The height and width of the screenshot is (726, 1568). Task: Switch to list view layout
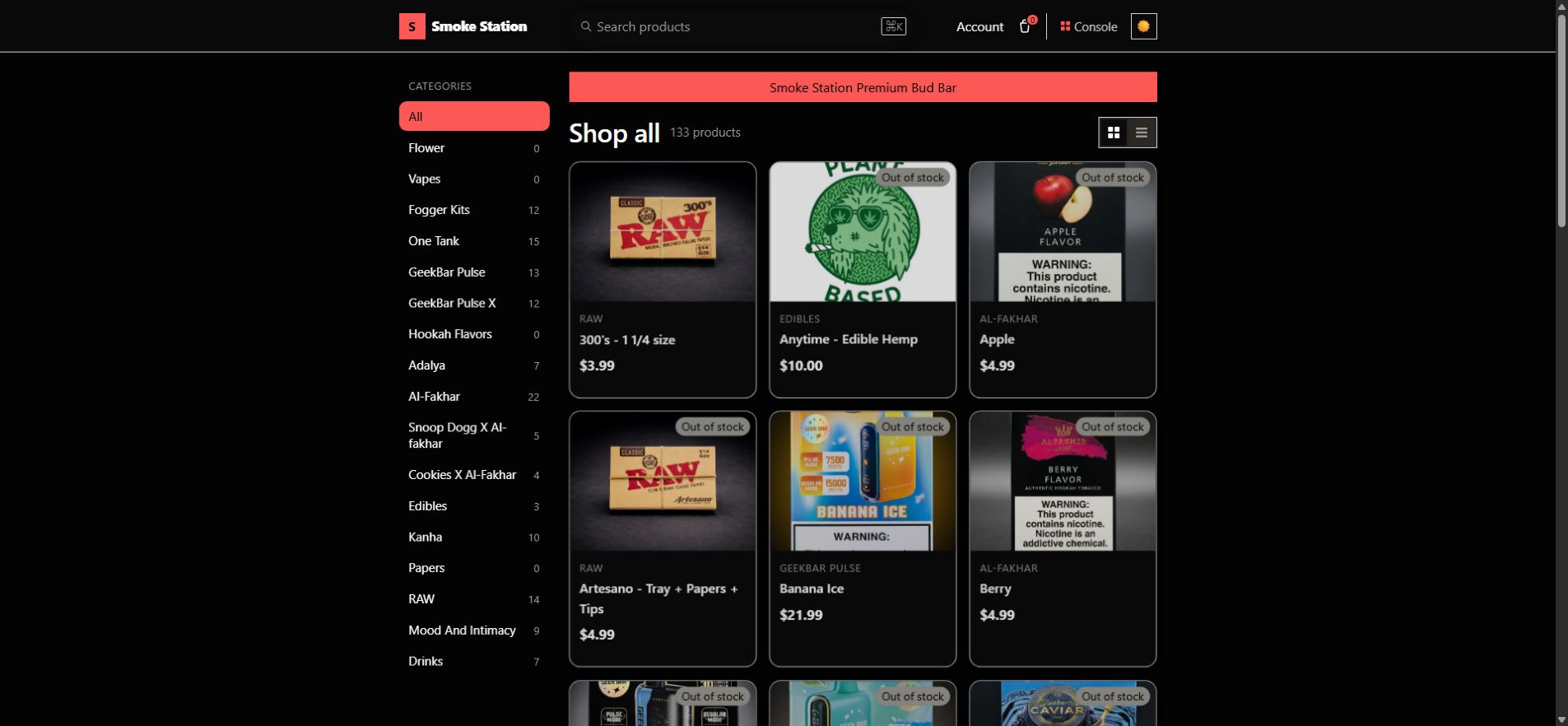(1142, 133)
